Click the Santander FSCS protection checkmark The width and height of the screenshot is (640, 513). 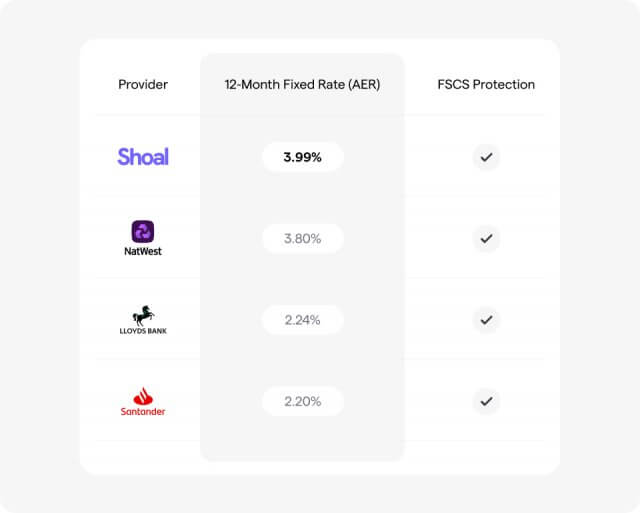point(486,401)
